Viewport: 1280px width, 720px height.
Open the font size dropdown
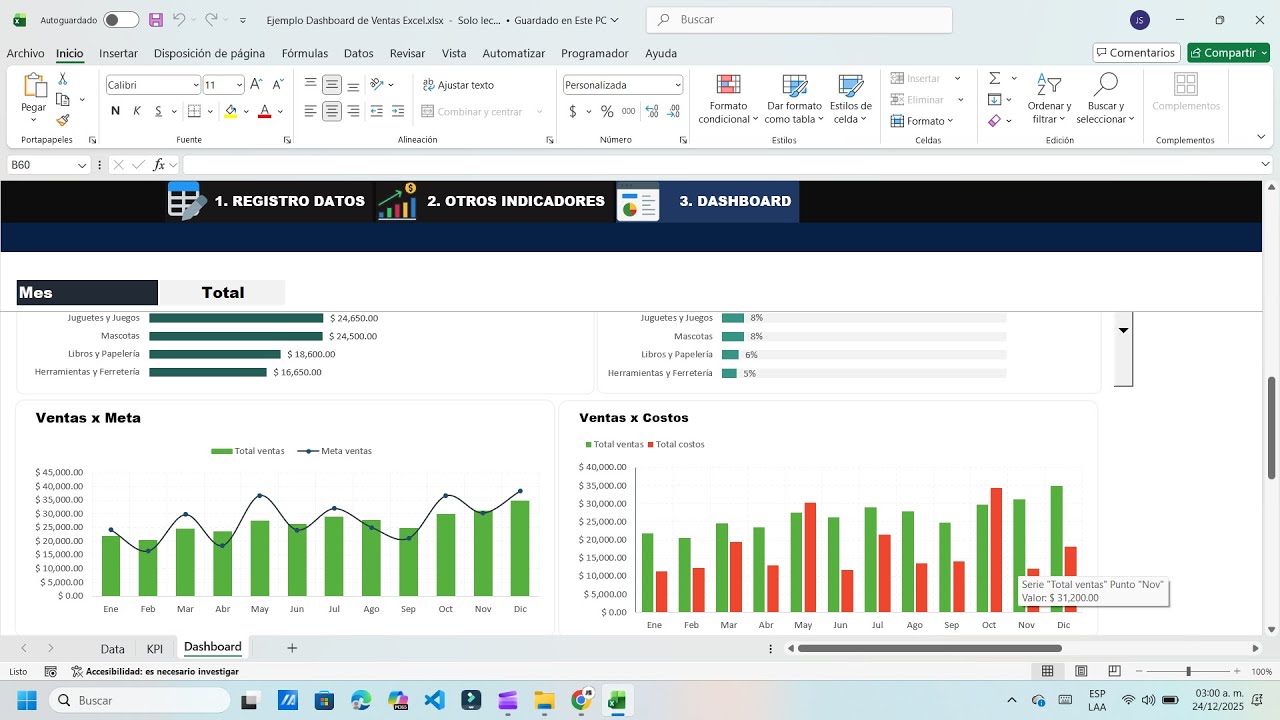(x=239, y=85)
